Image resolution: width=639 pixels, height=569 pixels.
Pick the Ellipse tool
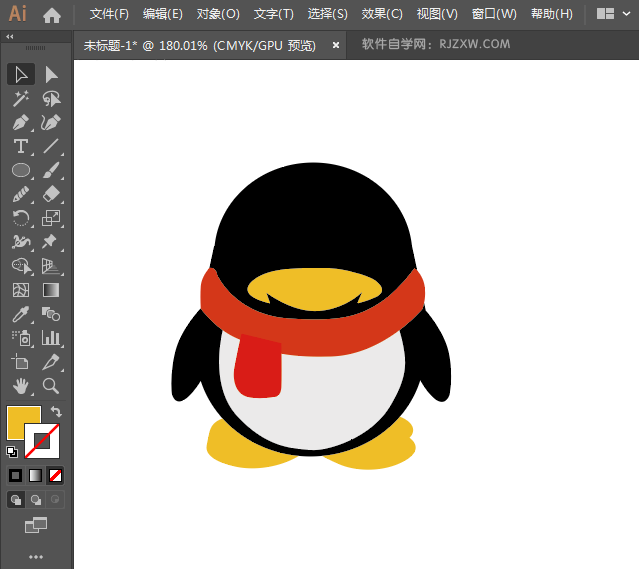tap(20, 170)
